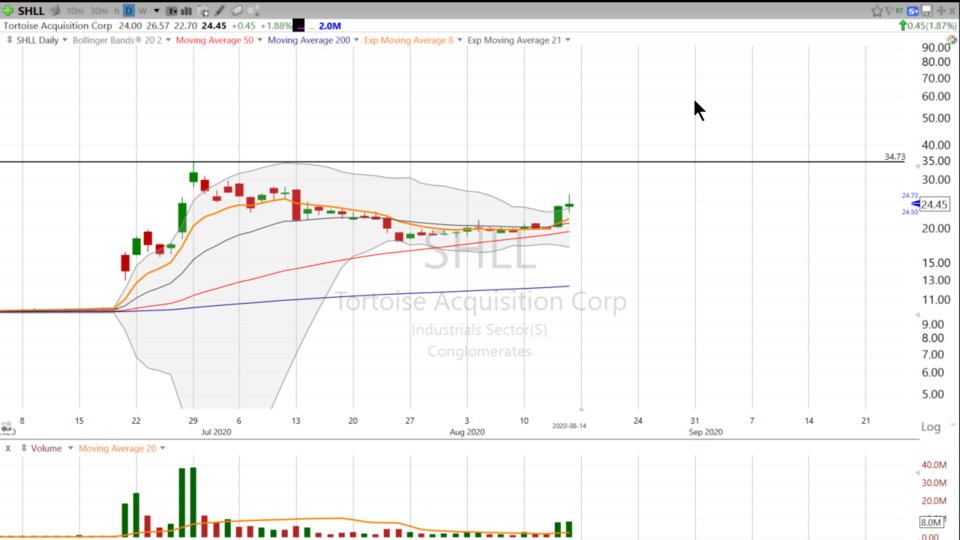Image resolution: width=960 pixels, height=540 pixels.
Task: Switch to the 10m timeframe
Action: point(75,10)
